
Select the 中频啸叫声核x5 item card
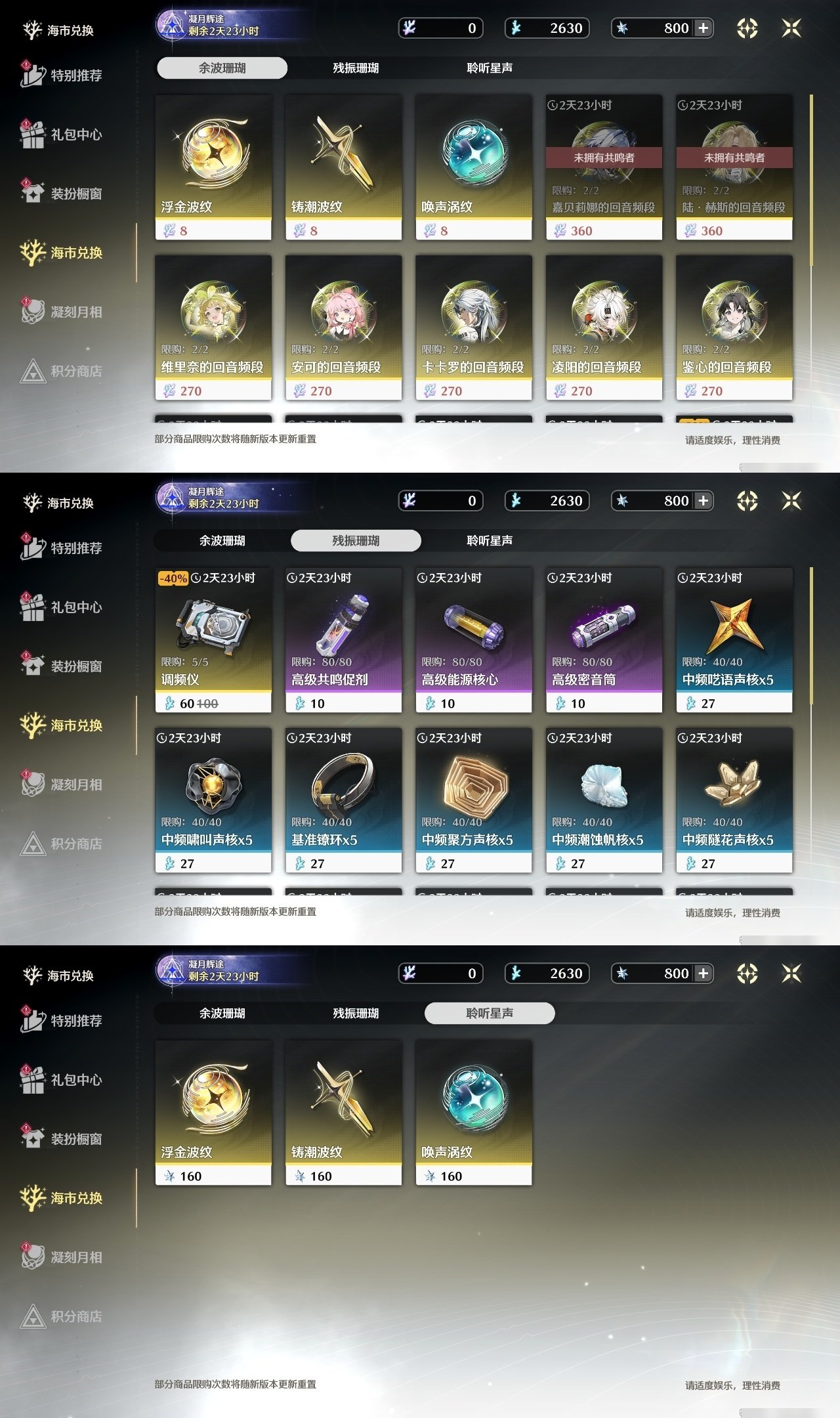(x=213, y=800)
